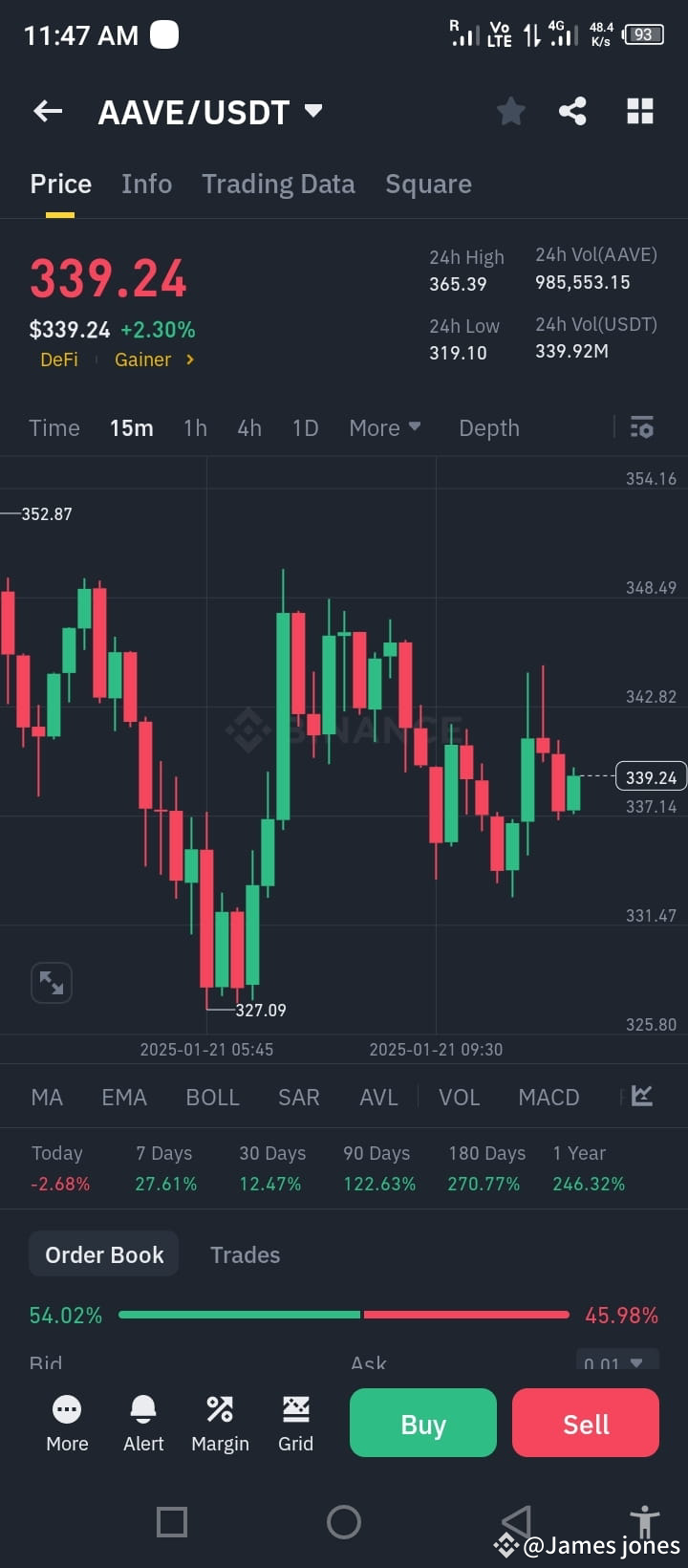Toggle the MACD indicator

[x=548, y=1097]
